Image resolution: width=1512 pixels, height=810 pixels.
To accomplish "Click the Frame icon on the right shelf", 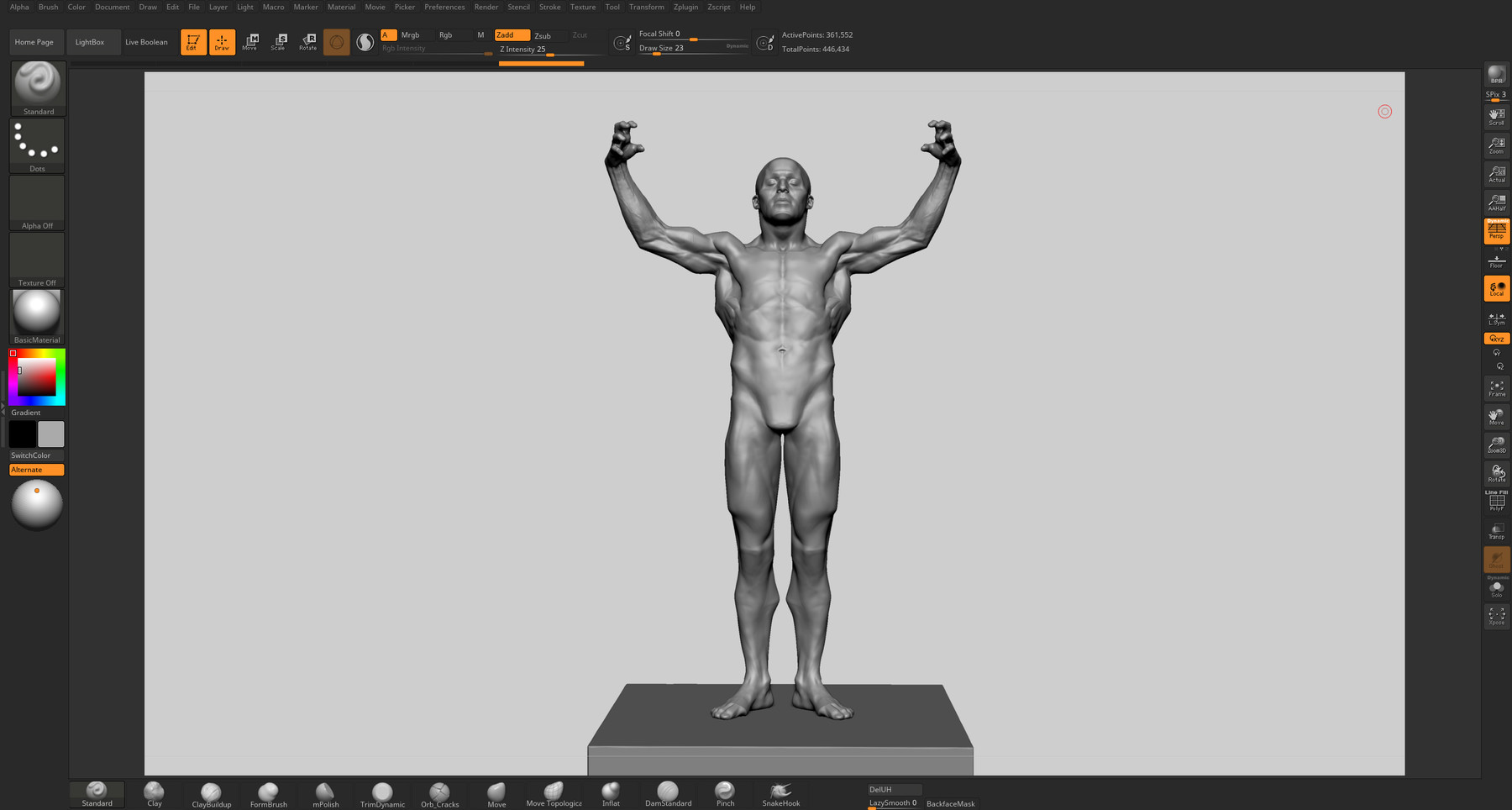I will tap(1496, 388).
